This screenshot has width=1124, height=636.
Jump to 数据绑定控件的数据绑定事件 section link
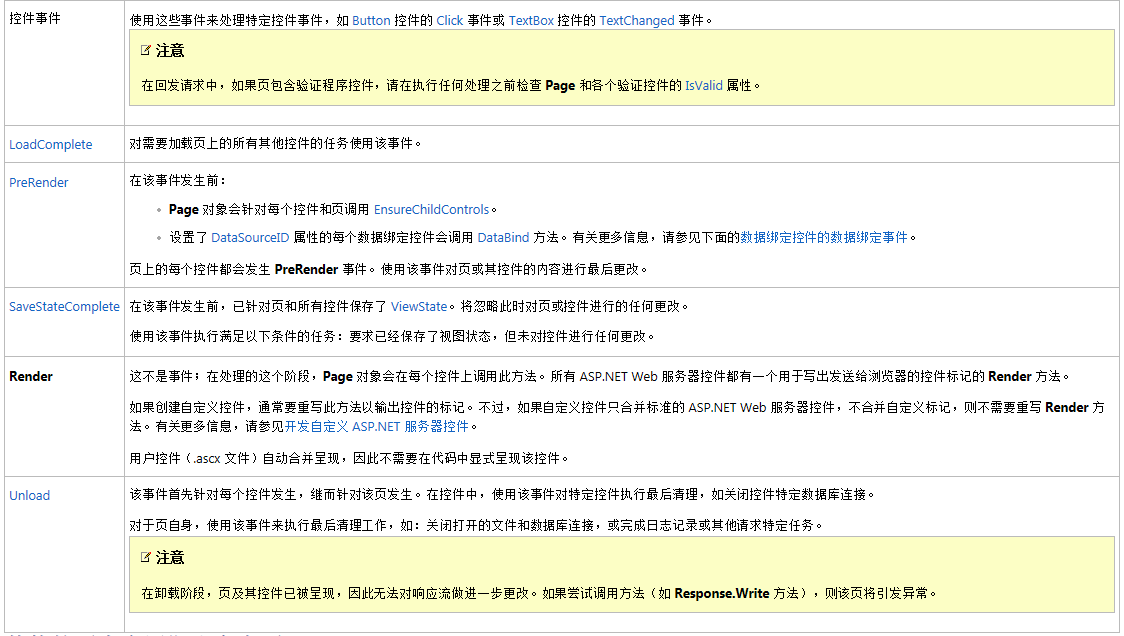(823, 238)
